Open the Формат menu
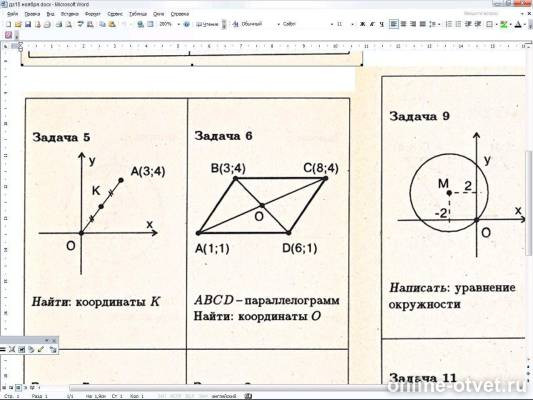Image resolution: width=533 pixels, height=400 pixels. click(92, 14)
